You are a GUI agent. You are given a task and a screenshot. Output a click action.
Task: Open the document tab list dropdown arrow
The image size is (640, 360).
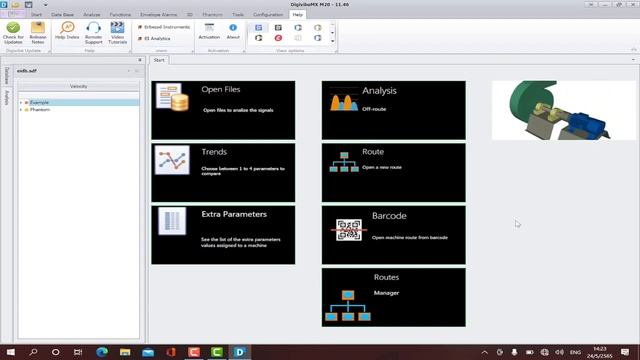pyautogui.click(x=633, y=60)
